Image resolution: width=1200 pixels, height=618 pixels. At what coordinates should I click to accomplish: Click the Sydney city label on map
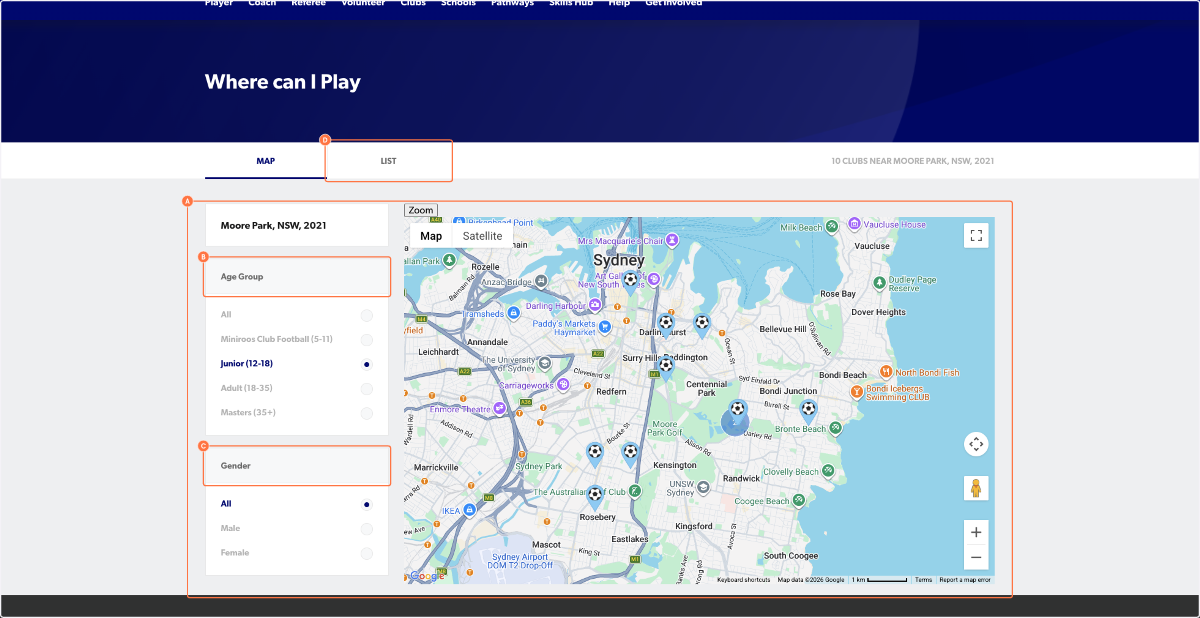pyautogui.click(x=619, y=261)
